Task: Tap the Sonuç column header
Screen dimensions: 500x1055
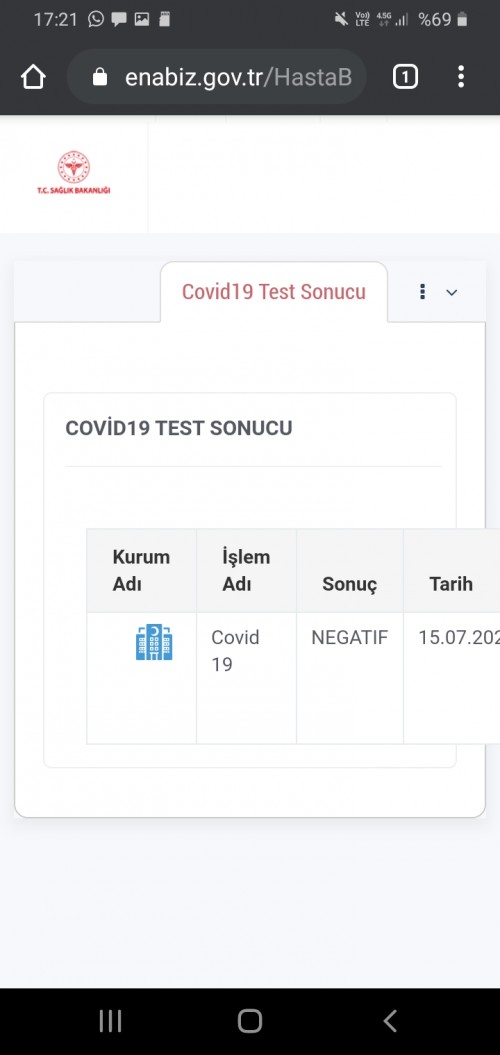Action: pos(350,571)
